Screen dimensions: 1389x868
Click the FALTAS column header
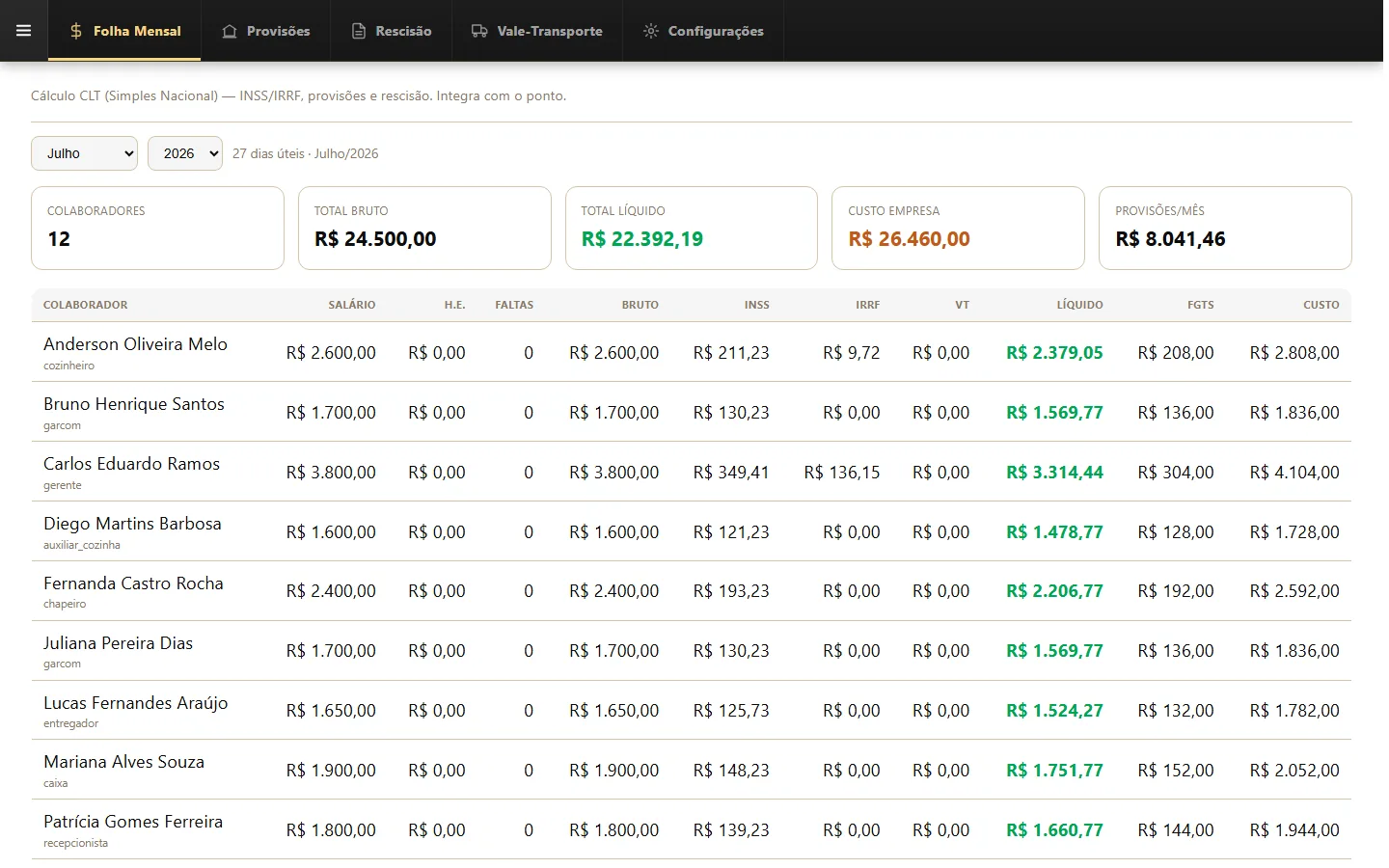click(x=514, y=305)
